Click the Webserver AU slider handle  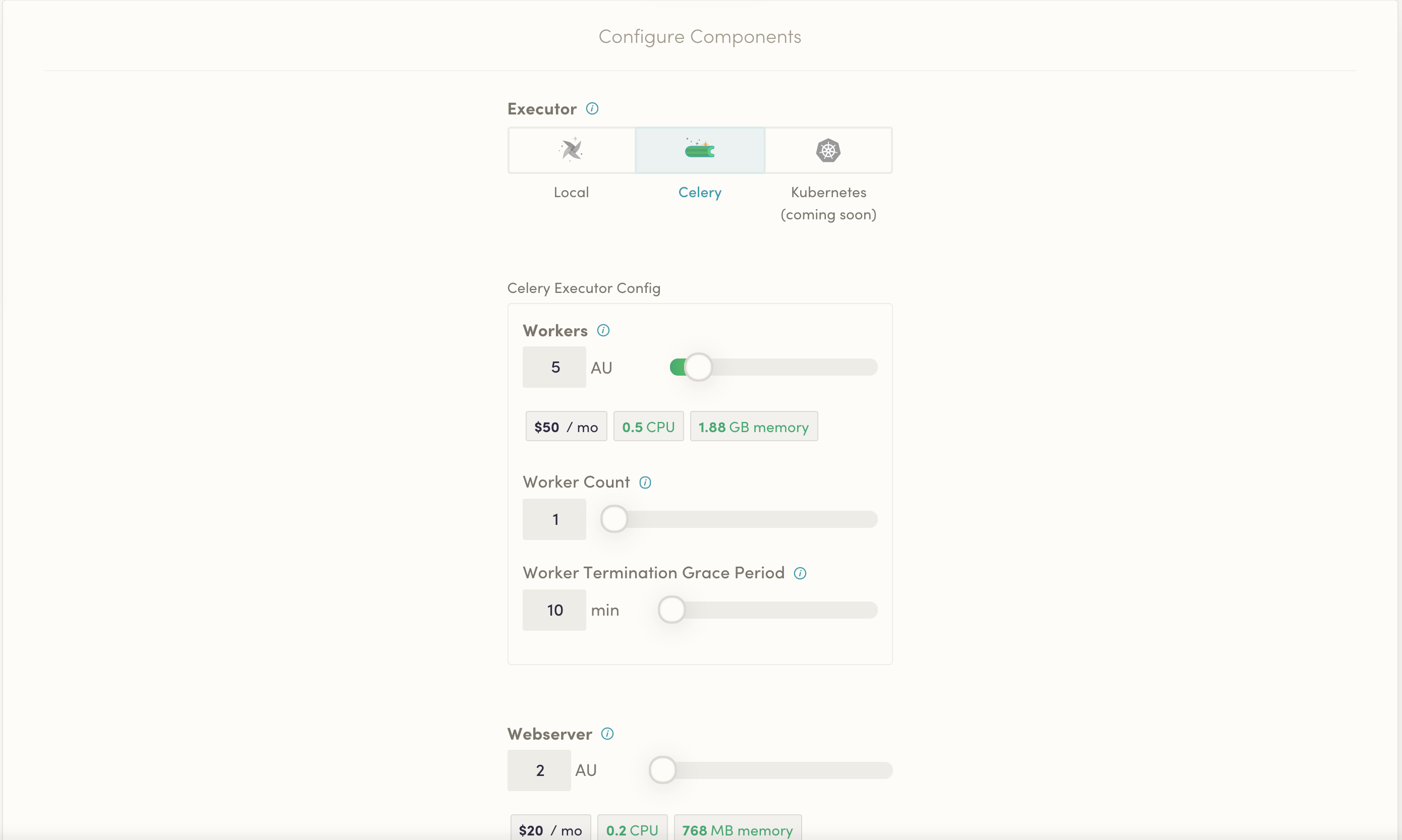[x=662, y=770]
